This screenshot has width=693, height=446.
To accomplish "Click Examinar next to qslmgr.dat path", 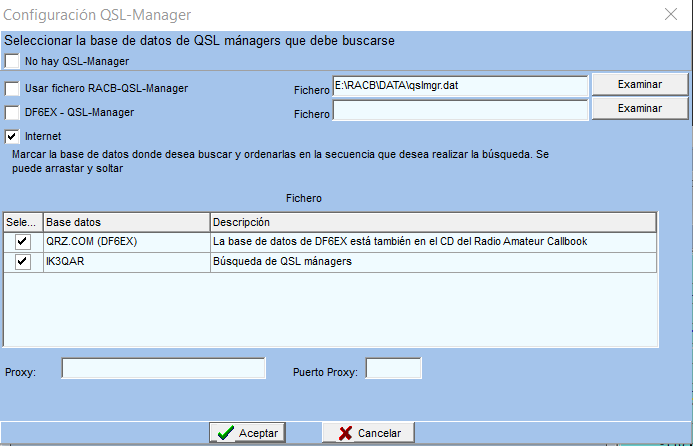I will point(640,83).
